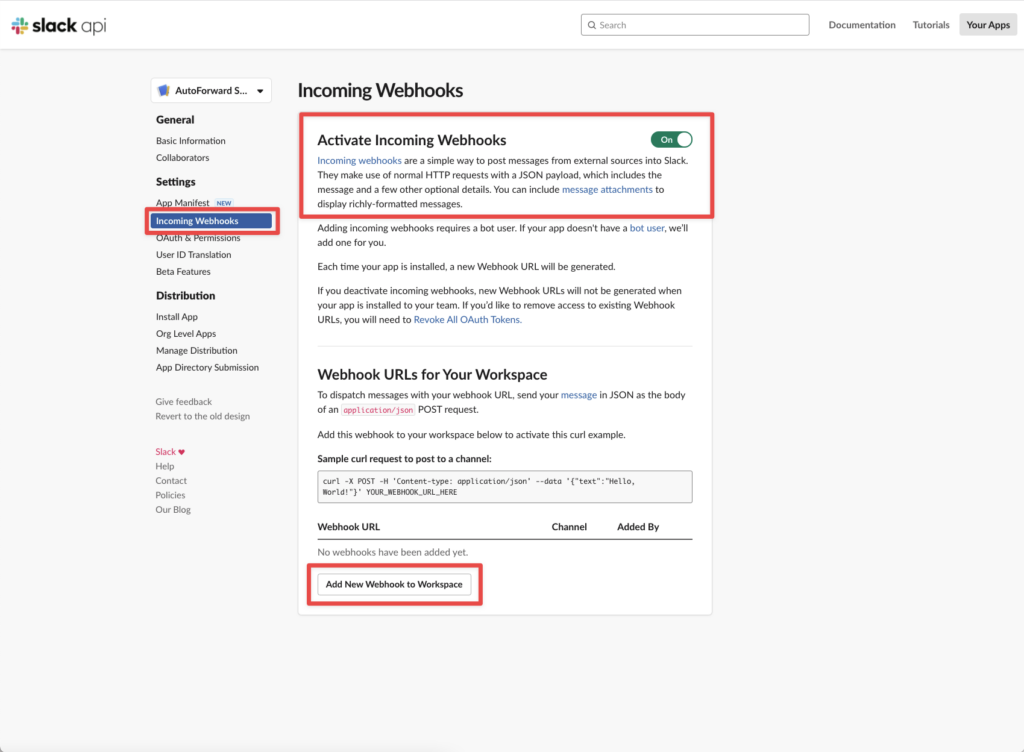Viewport: 1024px width, 752px height.
Task: Go to the Install App page
Action: 176,317
